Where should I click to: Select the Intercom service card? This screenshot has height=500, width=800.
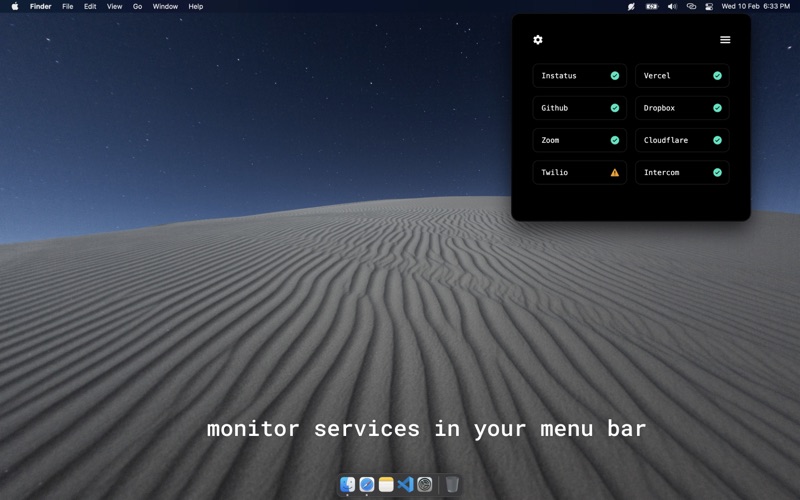(682, 172)
